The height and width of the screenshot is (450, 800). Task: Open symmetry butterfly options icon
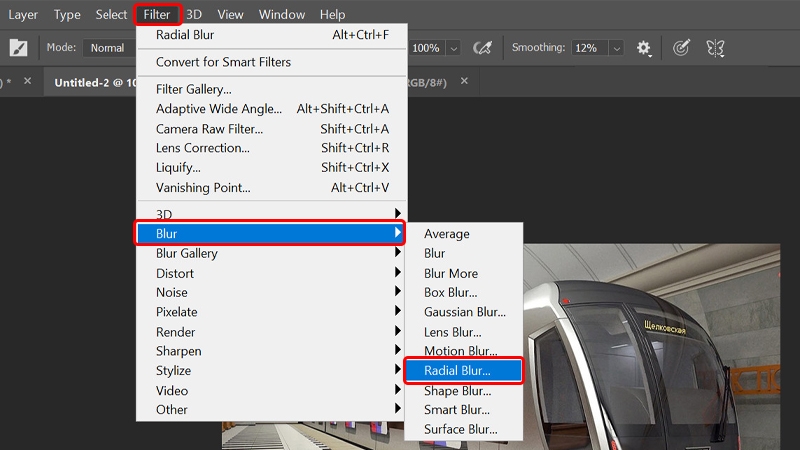tap(715, 48)
